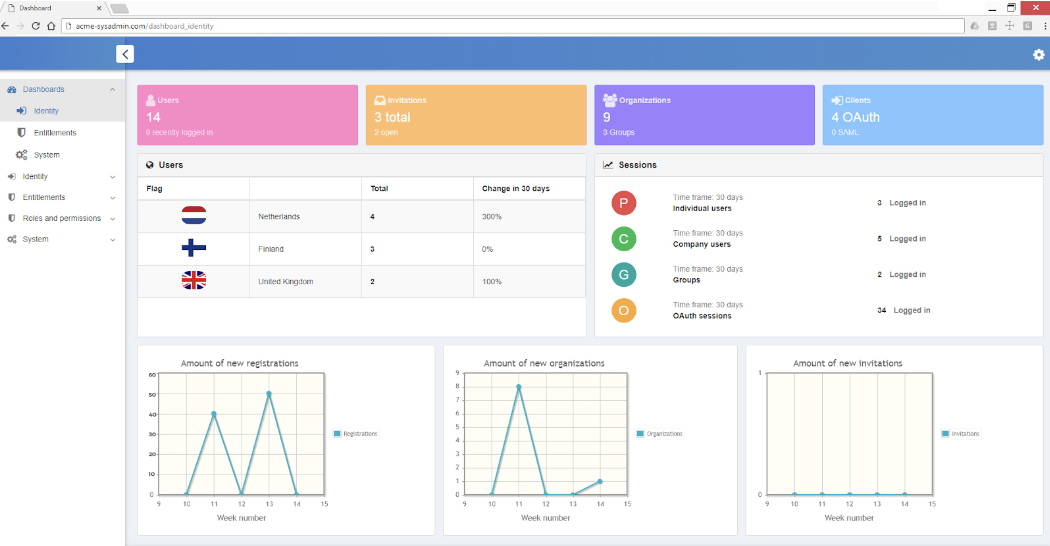Image resolution: width=1050 pixels, height=546 pixels.
Task: Open the System dashboard sub-item
Action: click(x=46, y=155)
